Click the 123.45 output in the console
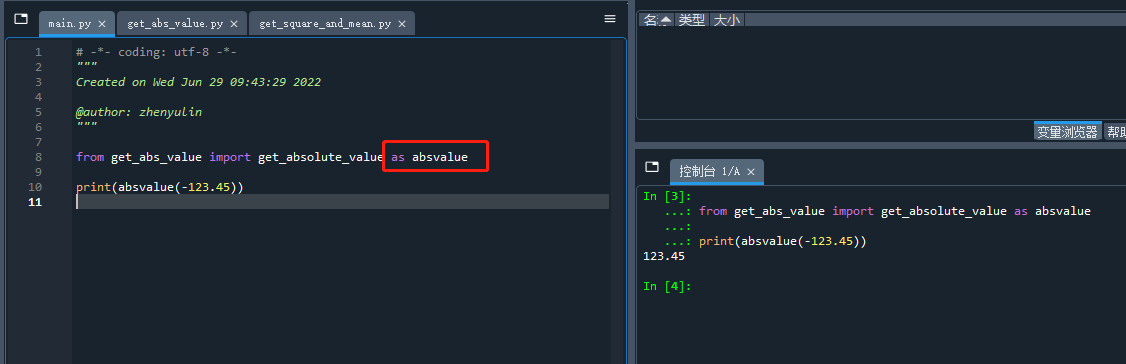This screenshot has height=364, width=1126. pyautogui.click(x=664, y=256)
